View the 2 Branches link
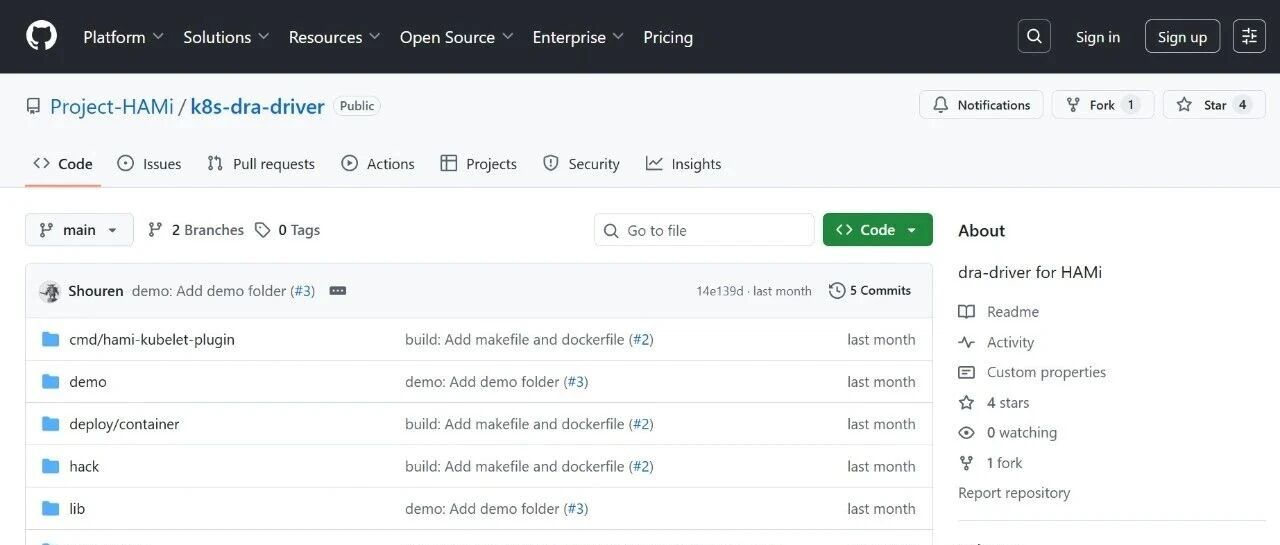 point(195,230)
